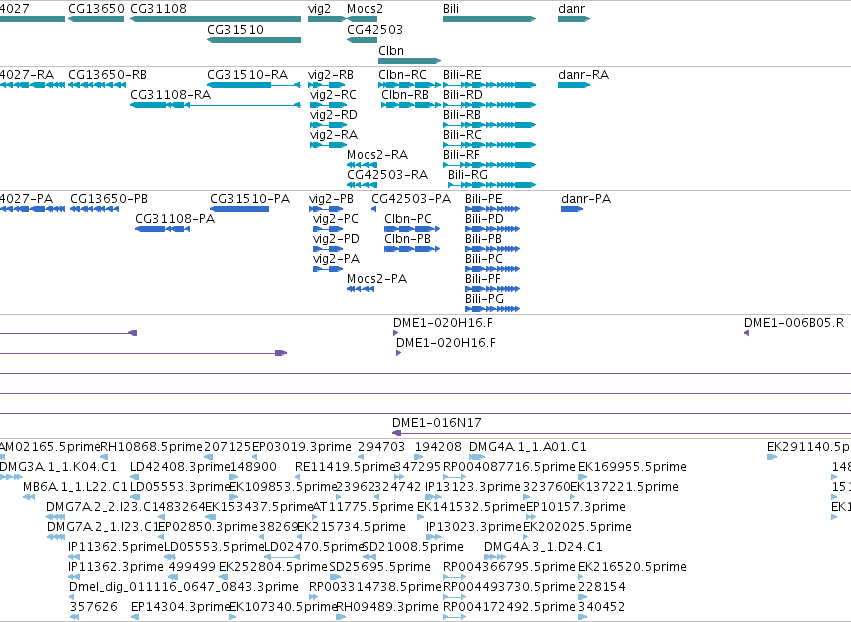Choose protein vig2-PD
Screen dimensions: 851x622
click(x=328, y=249)
